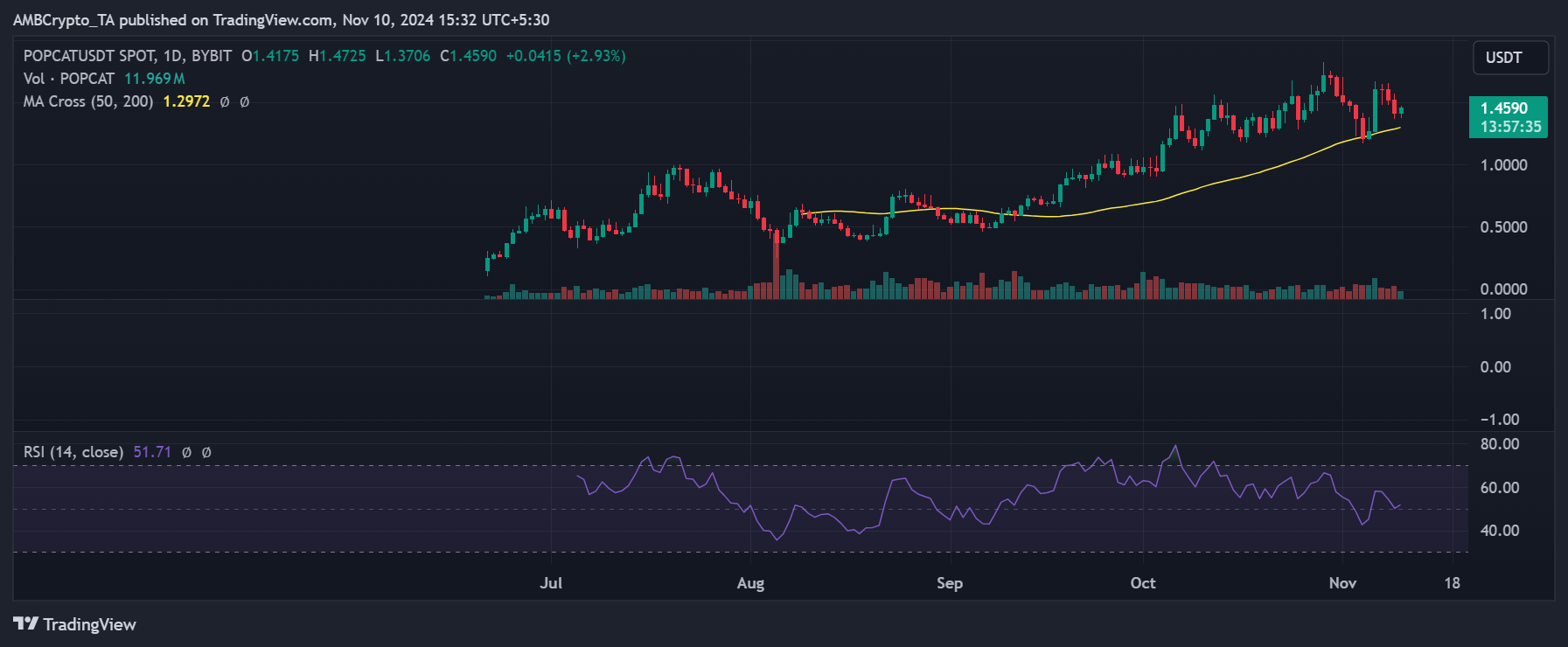Click the 60.00 RSI axis label
Screen dimensions: 1568x647
click(x=1500, y=488)
